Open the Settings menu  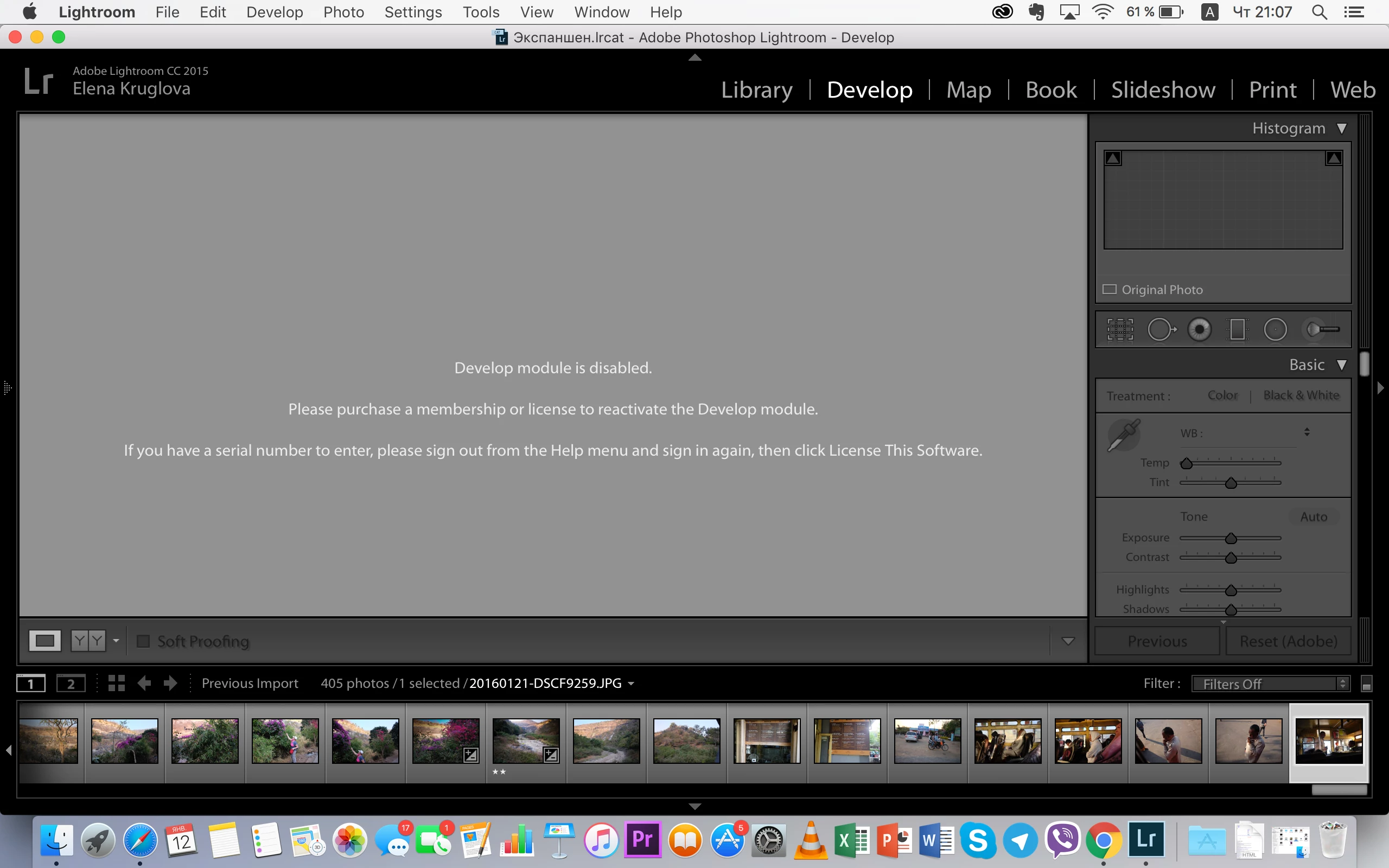point(413,12)
